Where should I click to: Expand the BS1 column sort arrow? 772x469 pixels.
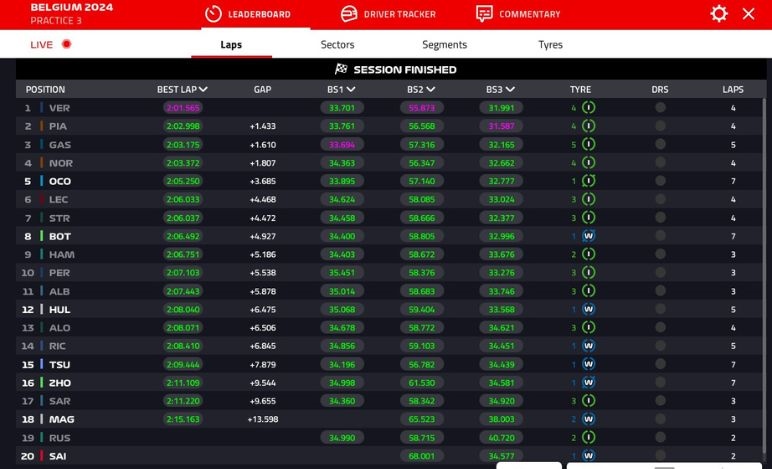tap(351, 89)
